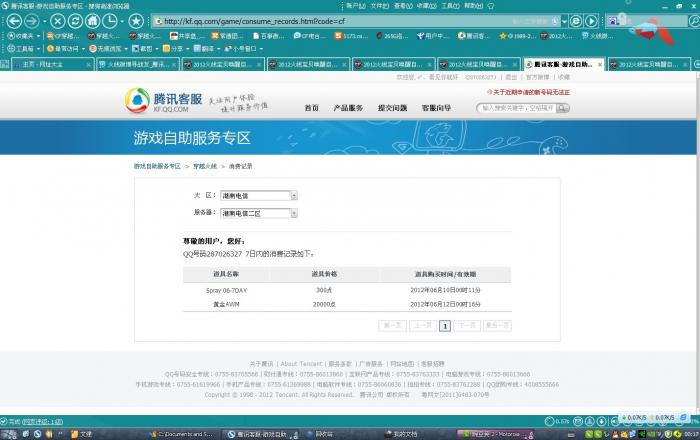
Task: Open the red account notice link
Action: pyautogui.click(x=528, y=92)
